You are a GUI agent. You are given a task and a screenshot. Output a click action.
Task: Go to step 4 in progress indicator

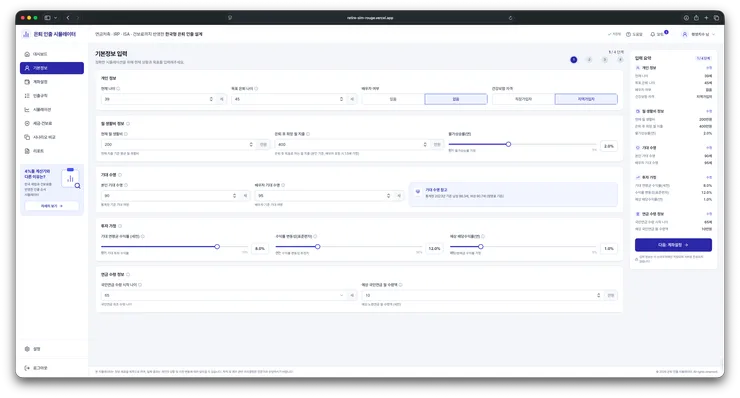coord(620,59)
